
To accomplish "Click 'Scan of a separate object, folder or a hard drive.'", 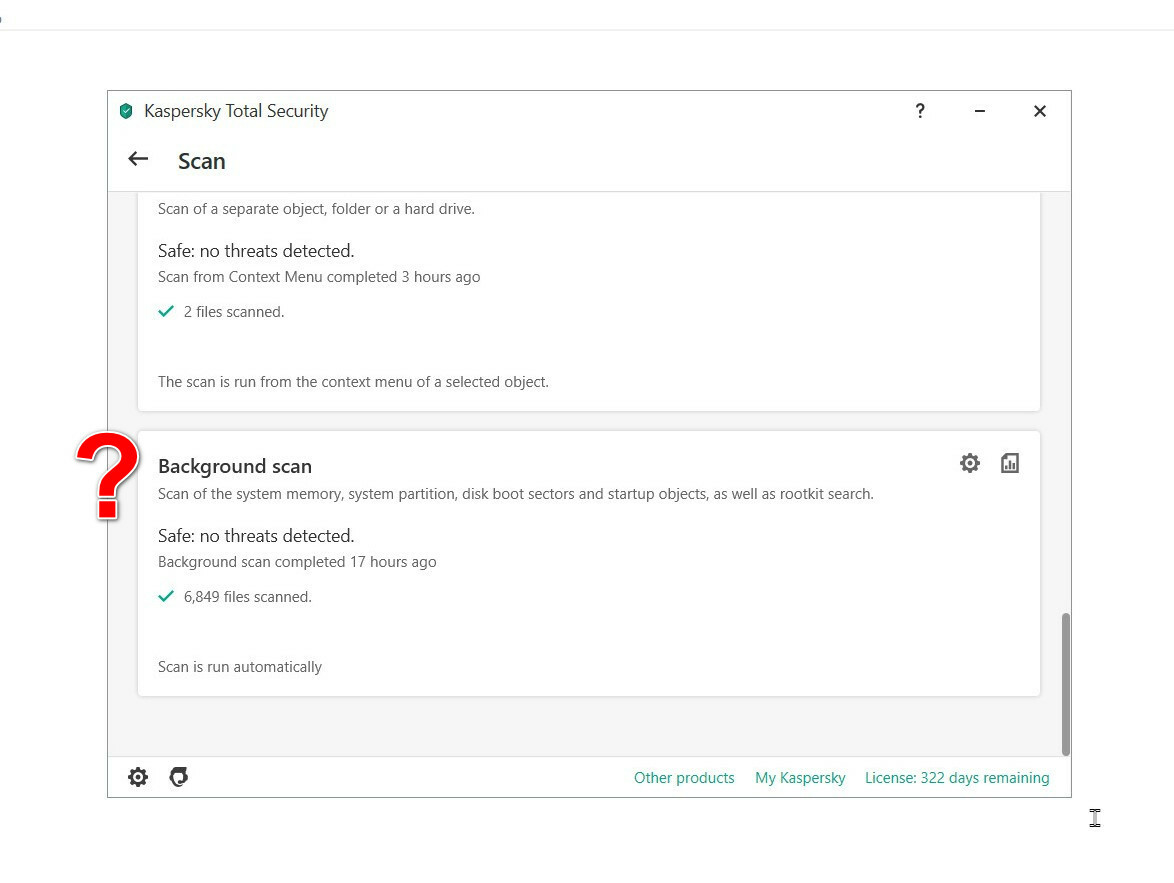I will (x=316, y=208).
